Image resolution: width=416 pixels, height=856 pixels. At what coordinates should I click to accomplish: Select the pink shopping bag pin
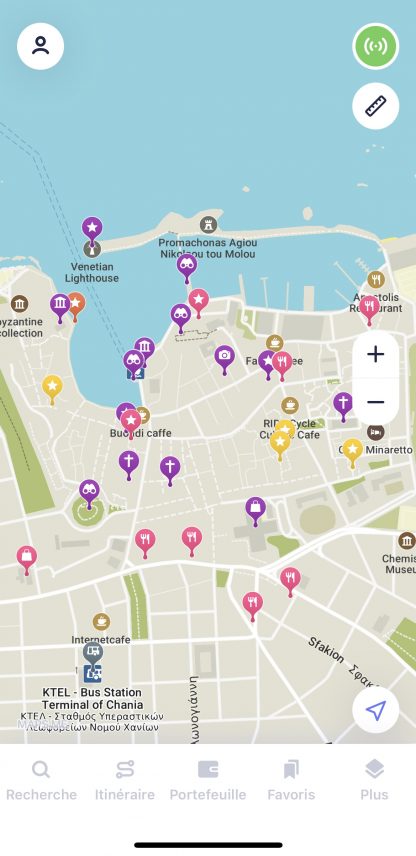pyautogui.click(x=27, y=558)
